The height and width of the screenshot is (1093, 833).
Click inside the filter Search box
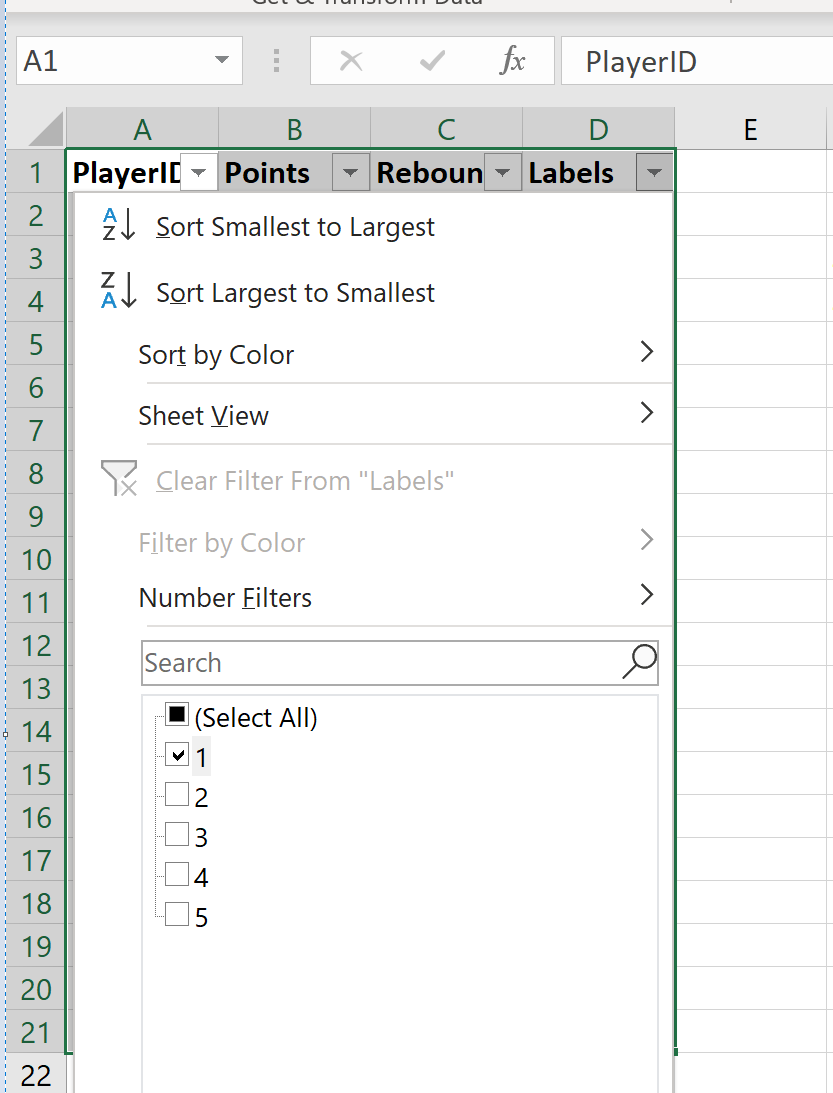point(380,662)
